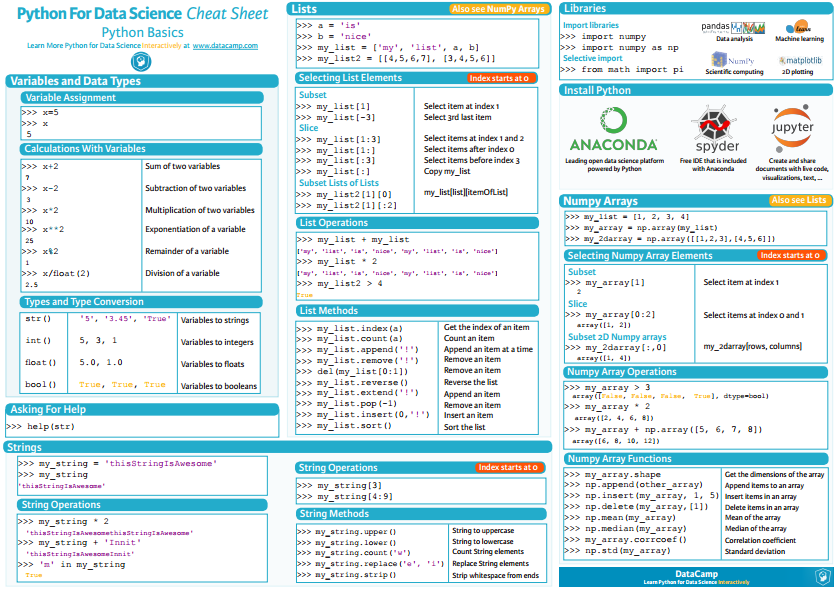
Task: Click the Also see NumPy Arrays badge
Action: click(x=498, y=8)
